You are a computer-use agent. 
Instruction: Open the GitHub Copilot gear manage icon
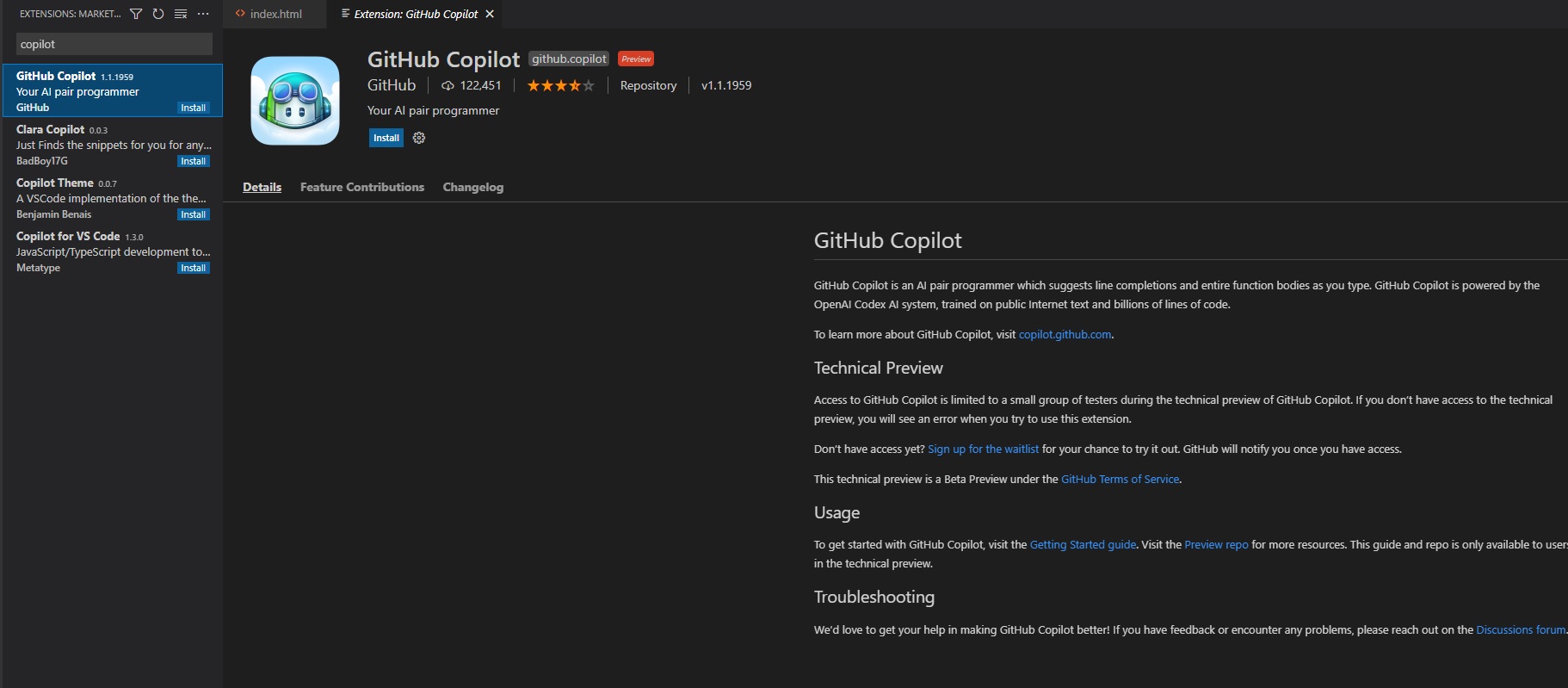(x=419, y=138)
